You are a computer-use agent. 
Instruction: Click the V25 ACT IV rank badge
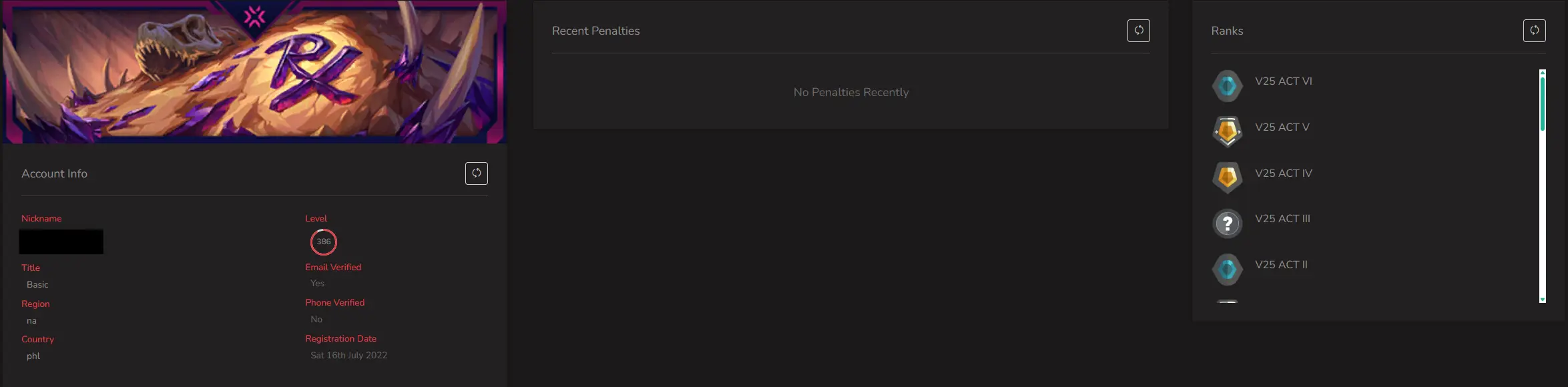(1227, 177)
